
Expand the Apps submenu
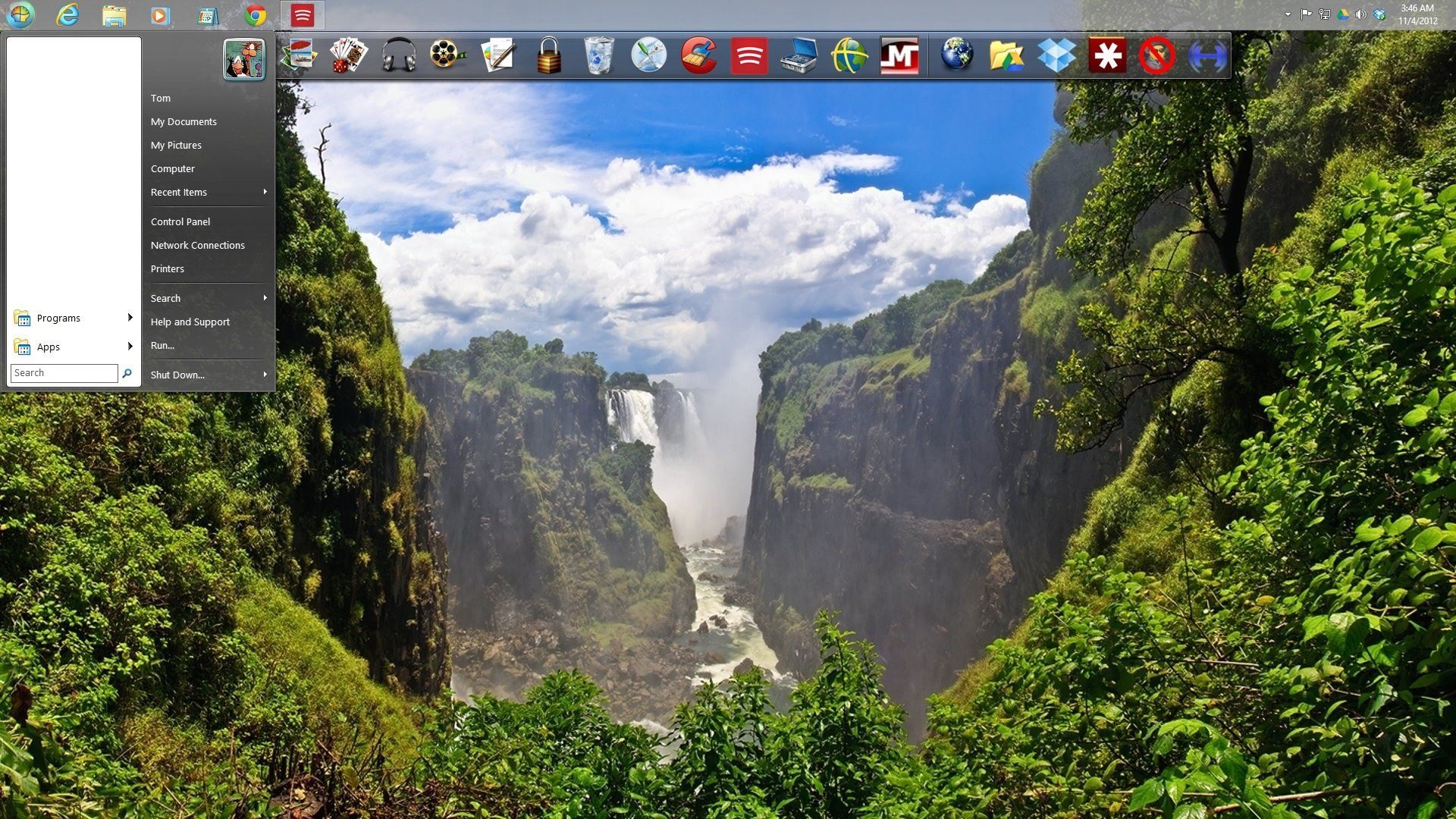point(74,347)
